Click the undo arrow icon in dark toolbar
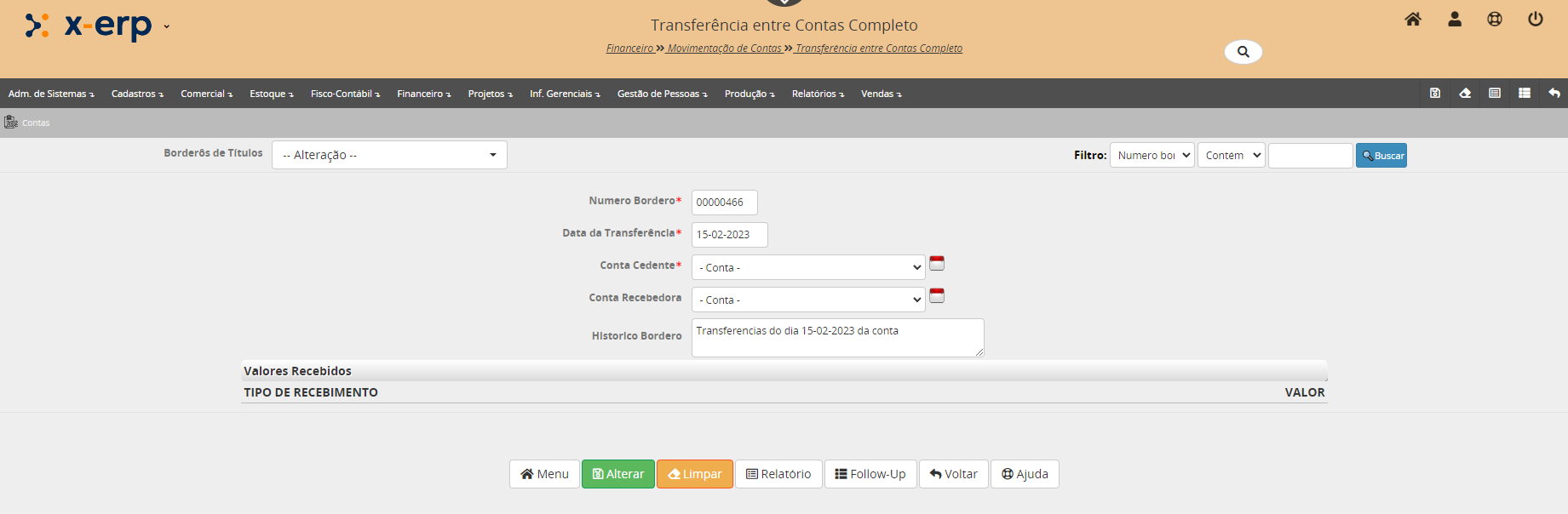This screenshot has height=514, width=1568. 1554,94
